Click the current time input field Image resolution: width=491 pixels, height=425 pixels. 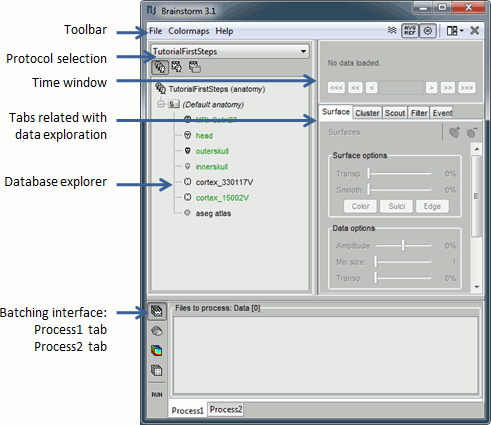[x=401, y=88]
